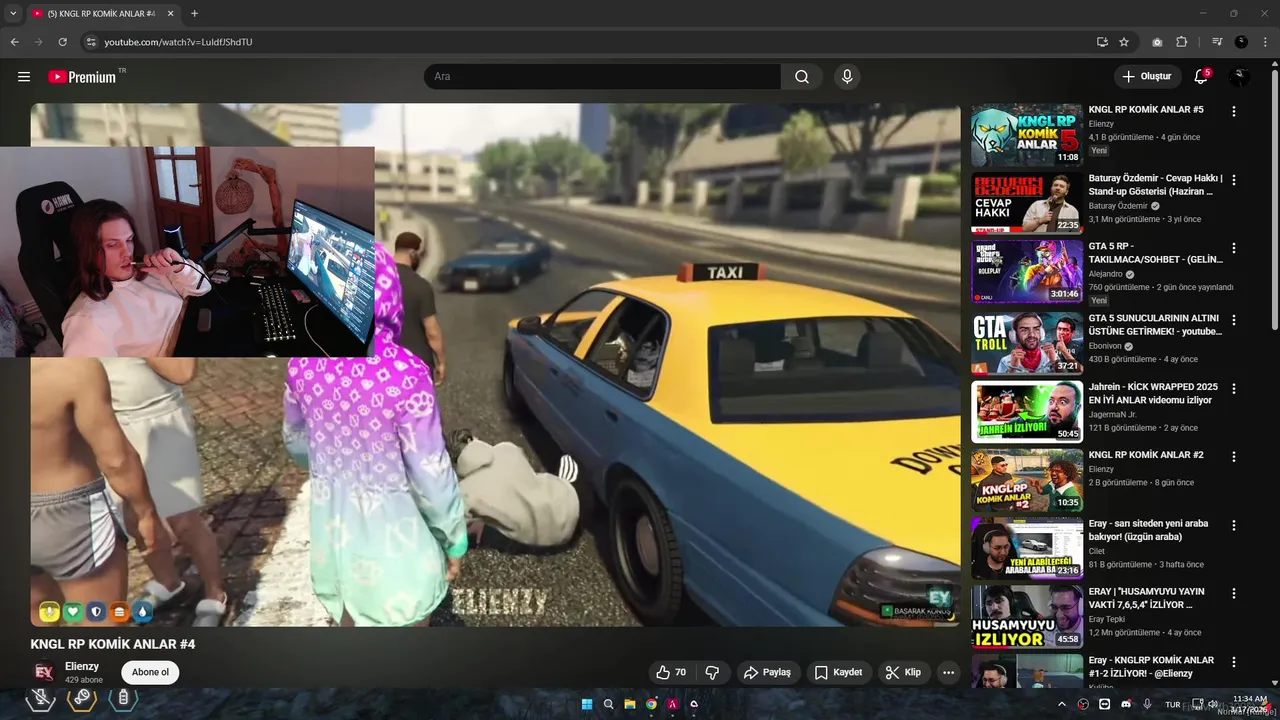Open options for GTA 5 SUNUCULARININ ALTINI video
Image resolution: width=1280 pixels, height=720 pixels.
coord(1234,320)
